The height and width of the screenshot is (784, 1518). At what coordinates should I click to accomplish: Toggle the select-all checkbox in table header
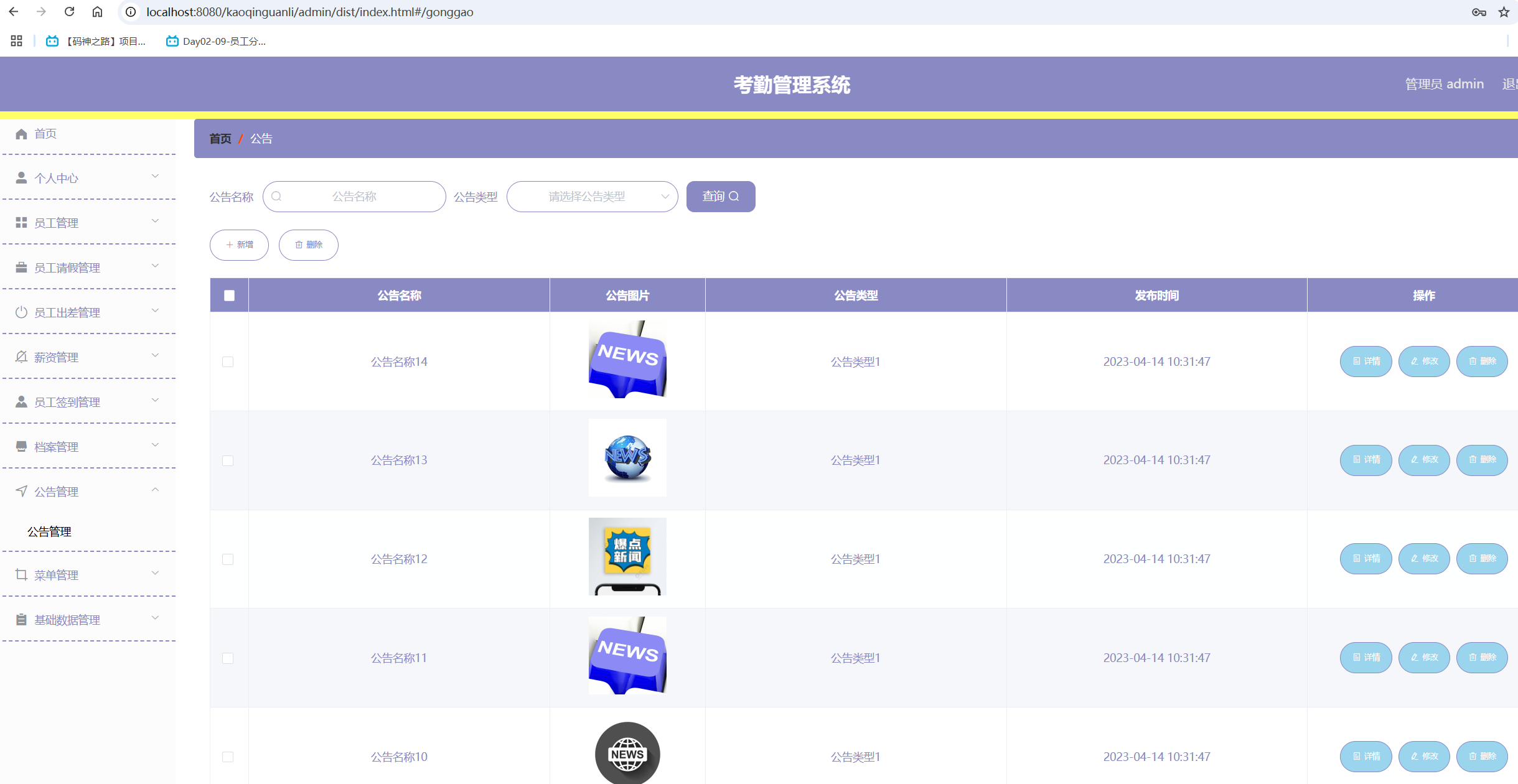coord(229,296)
